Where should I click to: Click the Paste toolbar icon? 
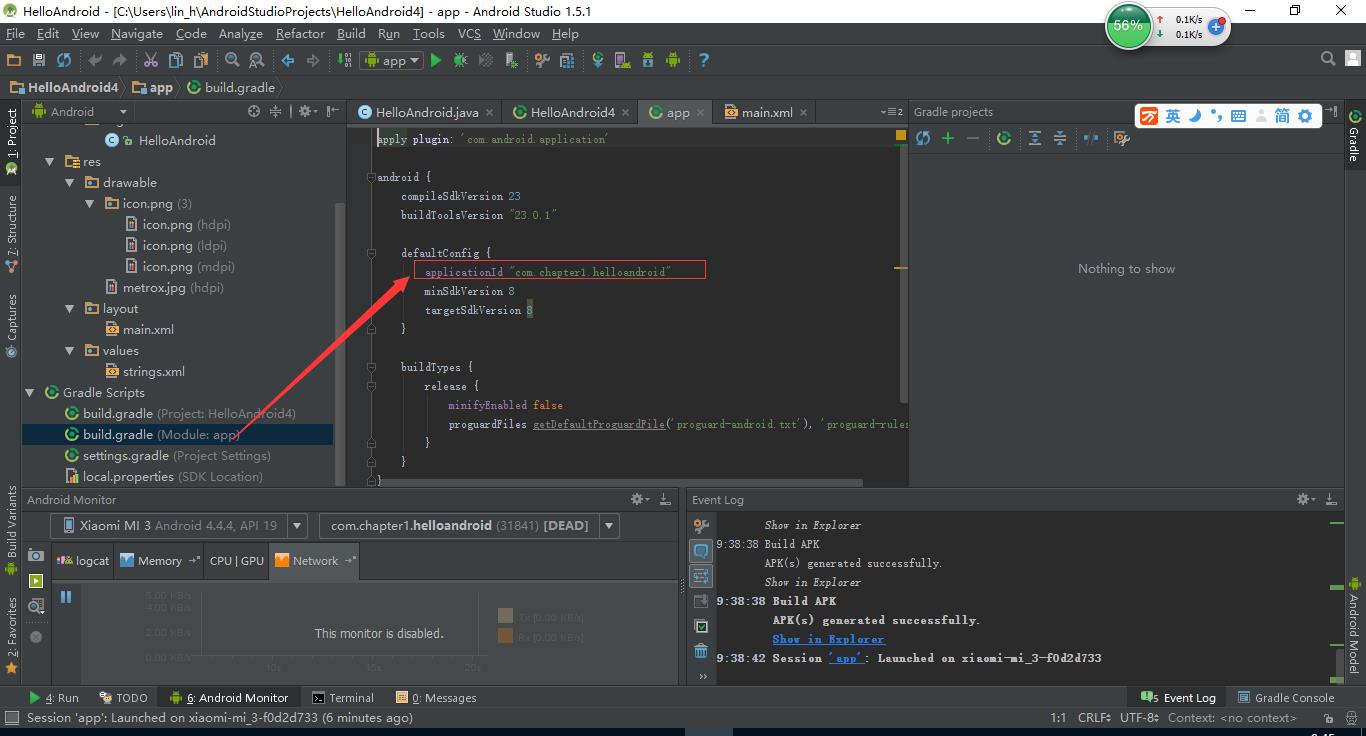coord(200,60)
